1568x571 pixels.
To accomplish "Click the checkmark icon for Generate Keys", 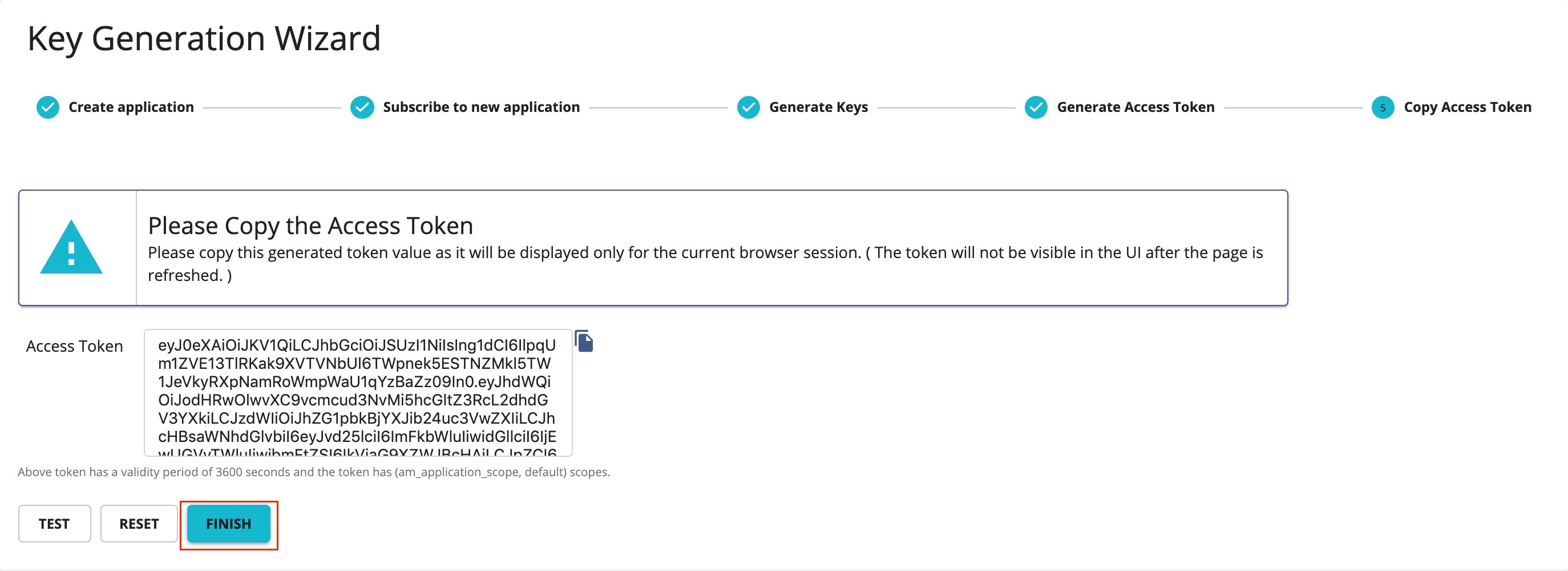I will coord(750,106).
